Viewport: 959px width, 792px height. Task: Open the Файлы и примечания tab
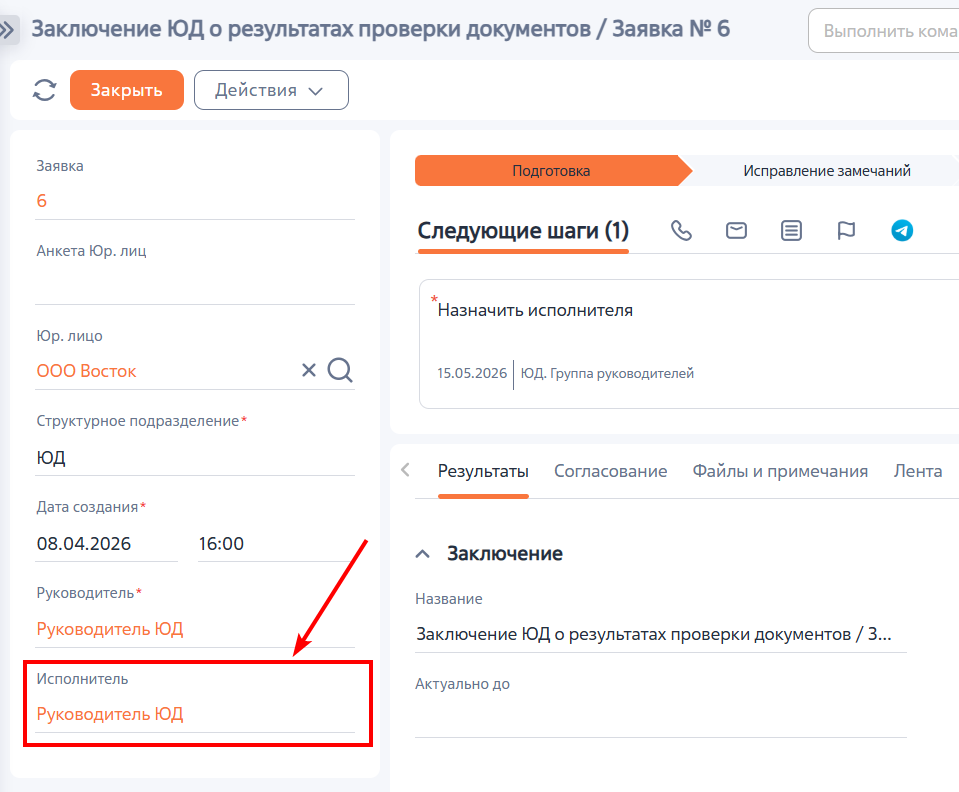(x=780, y=472)
